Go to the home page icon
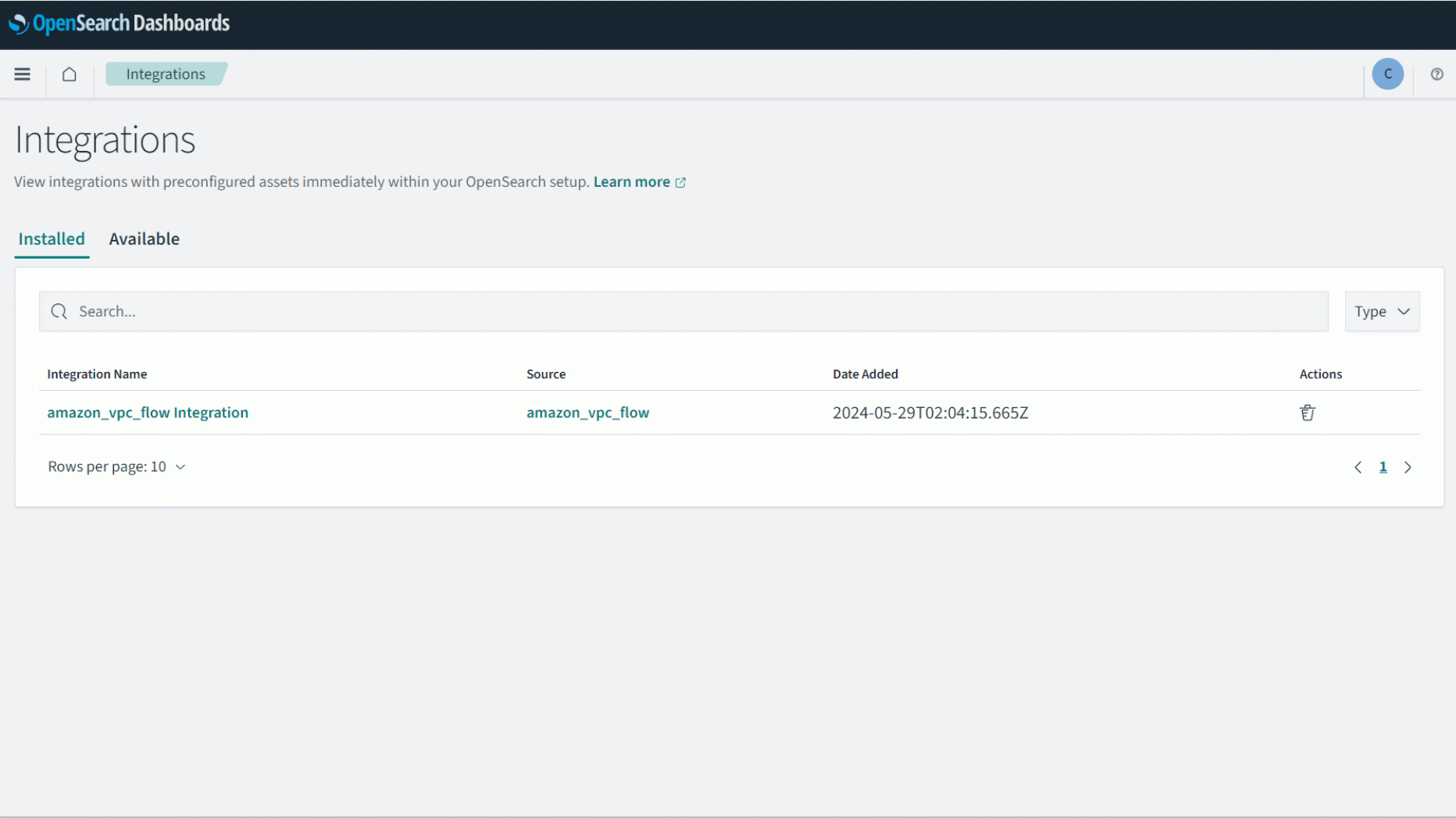Image resolution: width=1456 pixels, height=819 pixels. pos(70,74)
